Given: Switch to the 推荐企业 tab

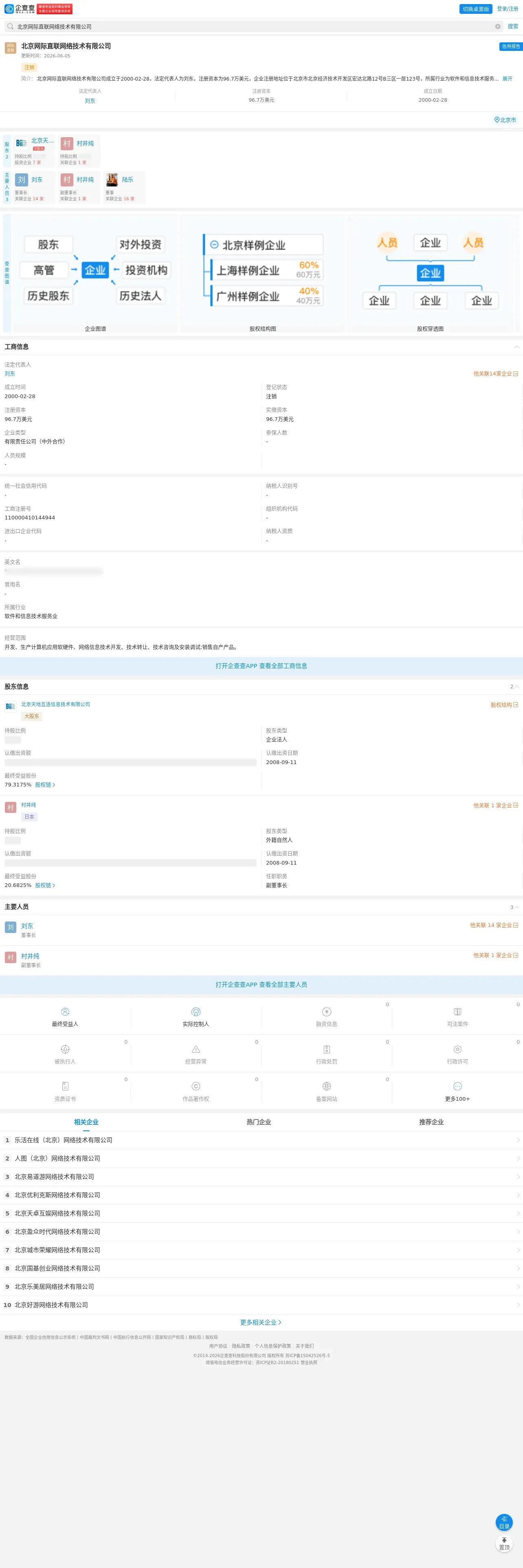Looking at the screenshot, I should click(x=431, y=1122).
